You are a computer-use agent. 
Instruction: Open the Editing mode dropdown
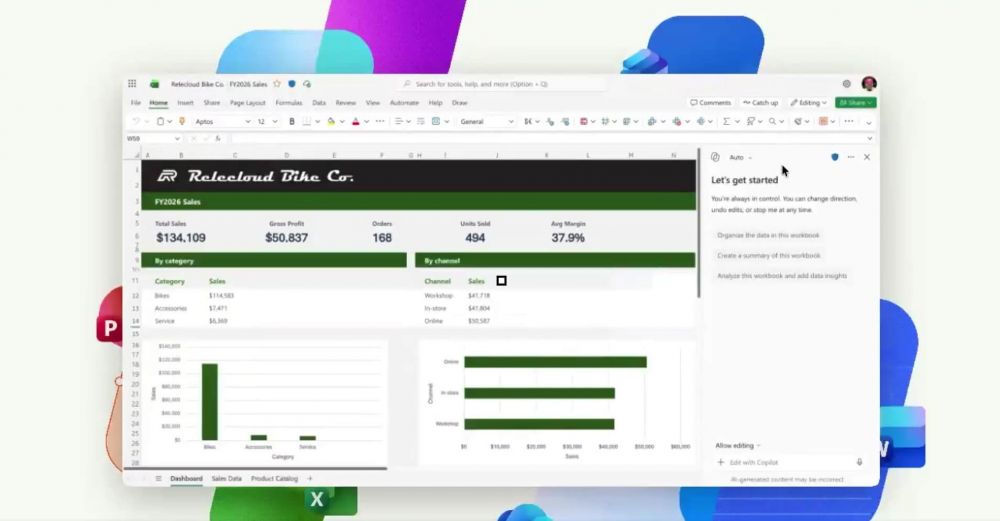(809, 103)
